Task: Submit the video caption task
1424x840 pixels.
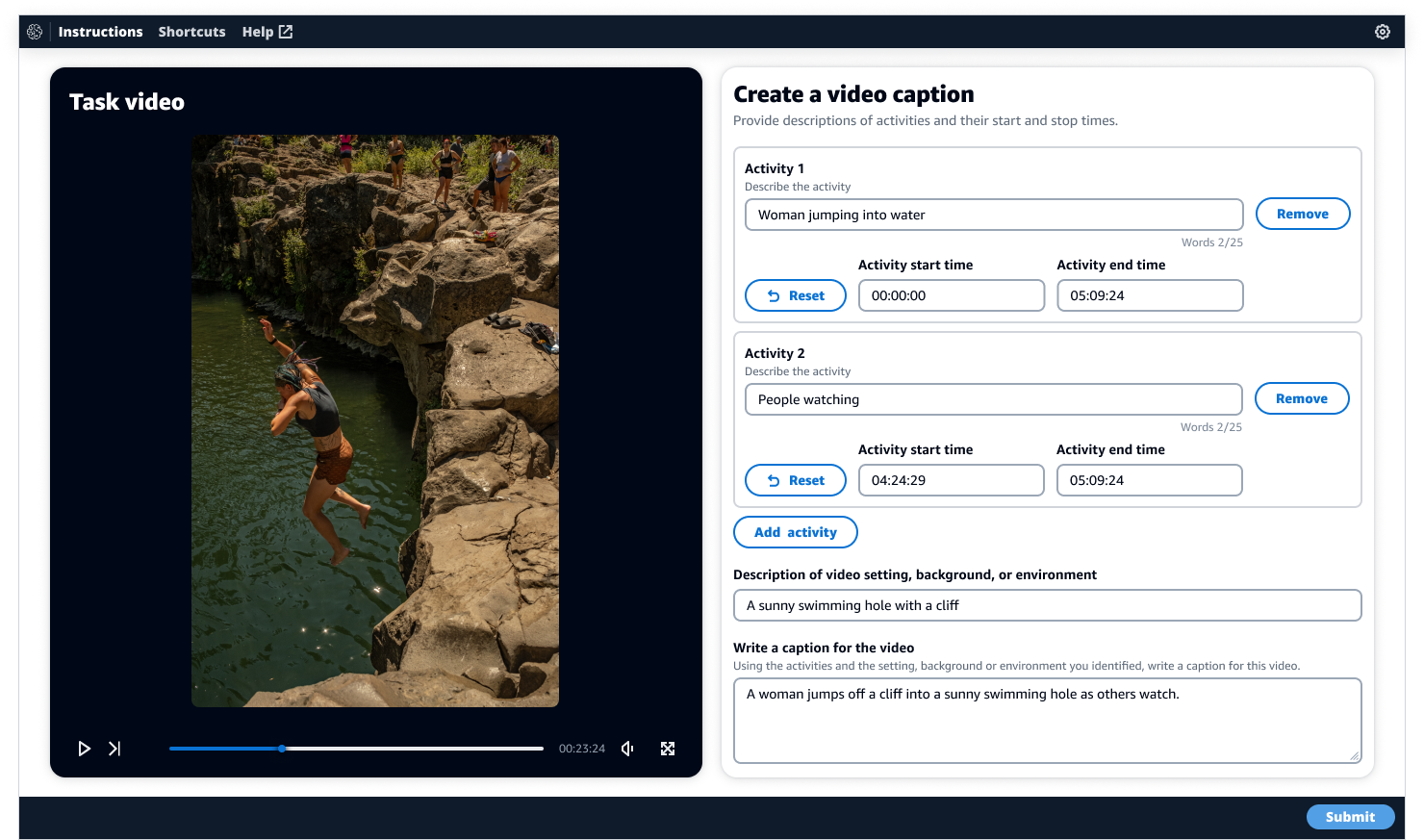Action: [1350, 816]
